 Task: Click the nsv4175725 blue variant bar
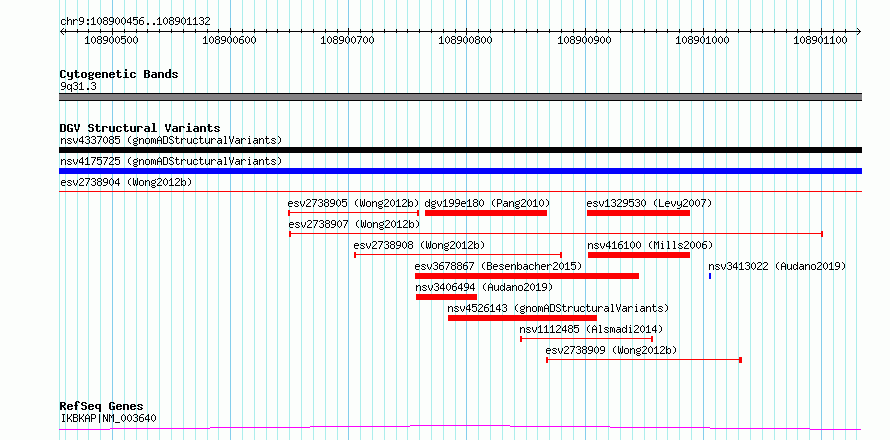pos(460,171)
